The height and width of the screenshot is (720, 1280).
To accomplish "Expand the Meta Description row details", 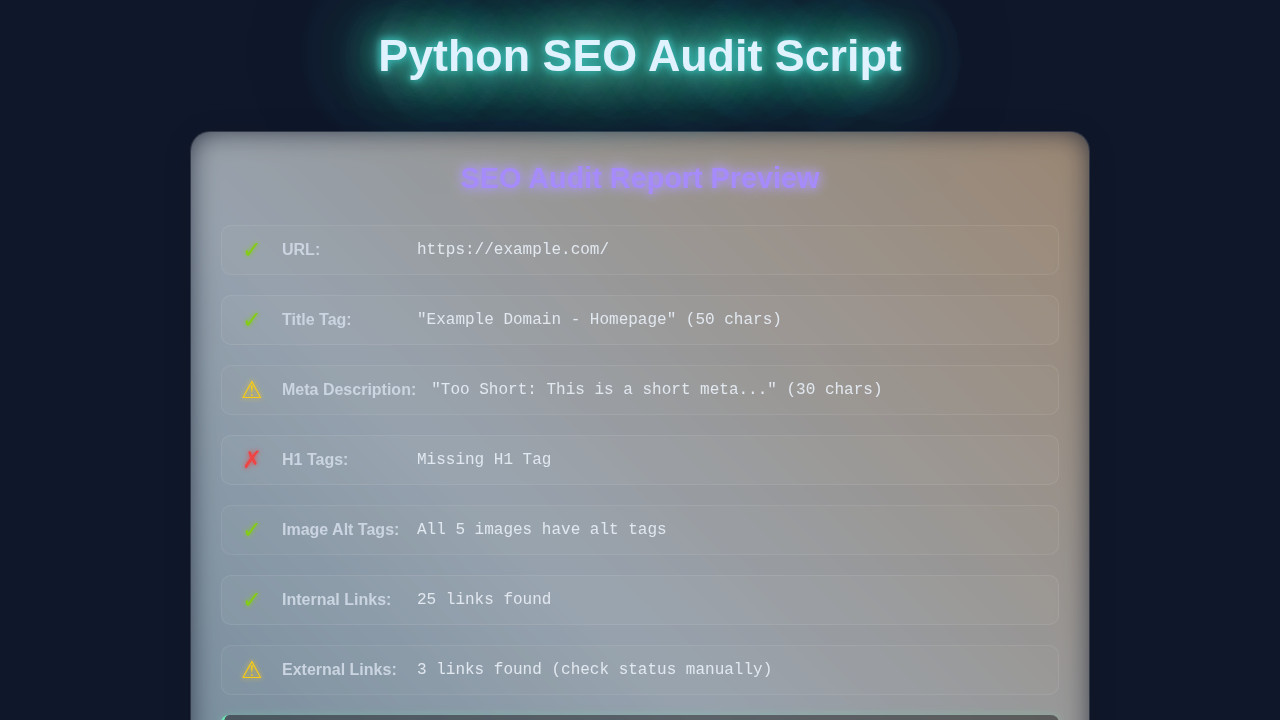I will pyautogui.click(x=640, y=390).
